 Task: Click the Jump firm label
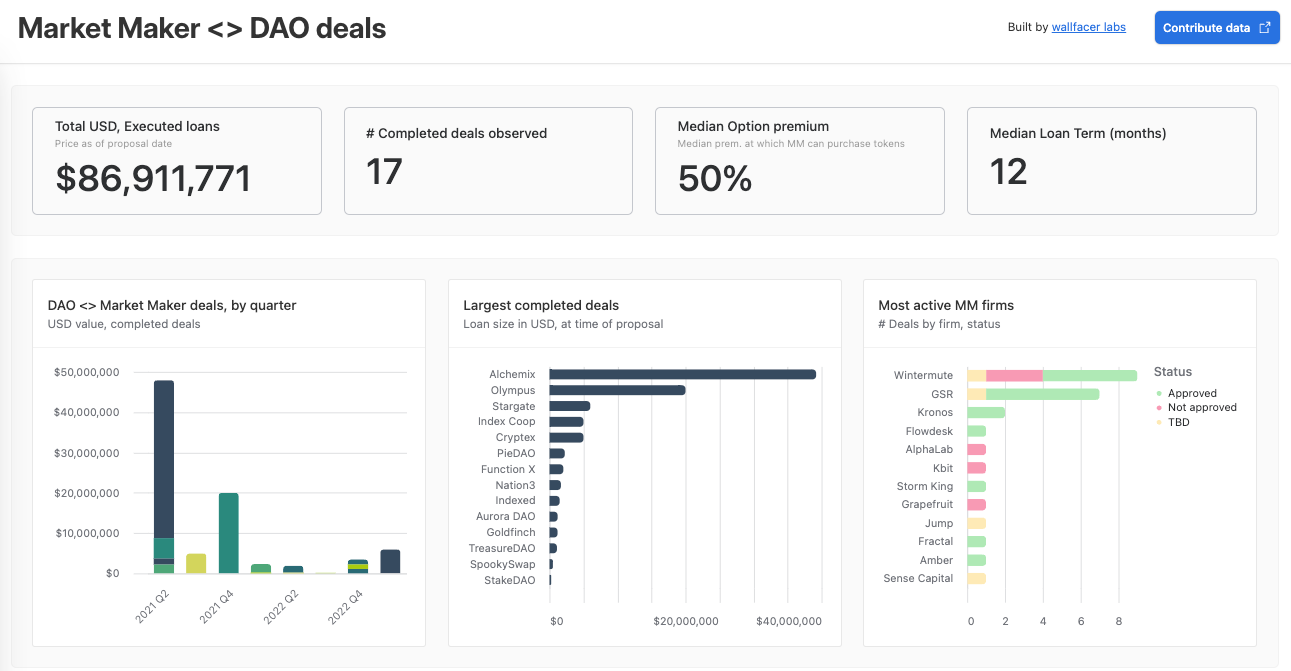point(939,523)
